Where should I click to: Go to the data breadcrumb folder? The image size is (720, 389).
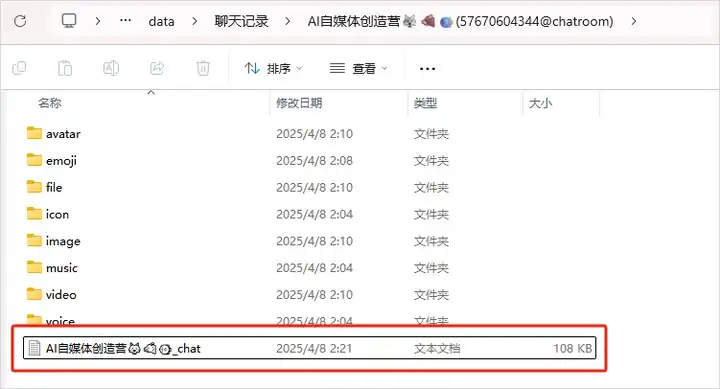[x=161, y=22]
